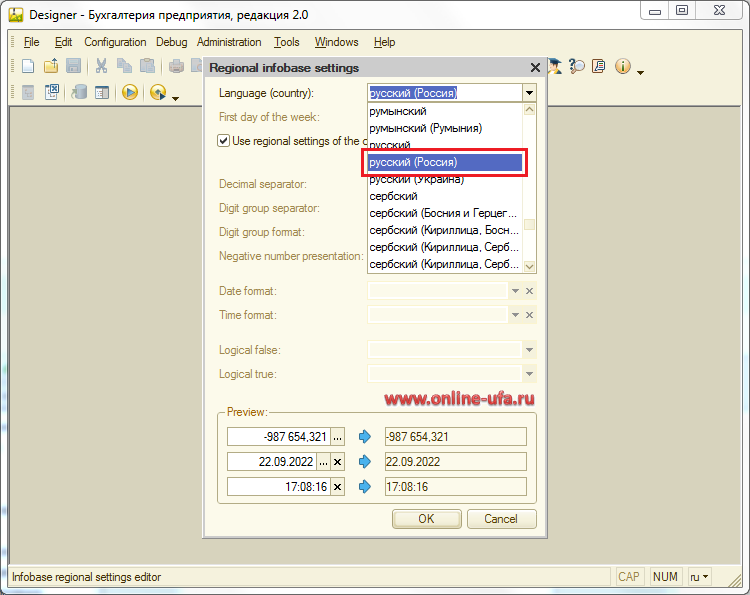The height and width of the screenshot is (595, 750).
Task: Click the Paste clipboard icon
Action: (x=147, y=66)
